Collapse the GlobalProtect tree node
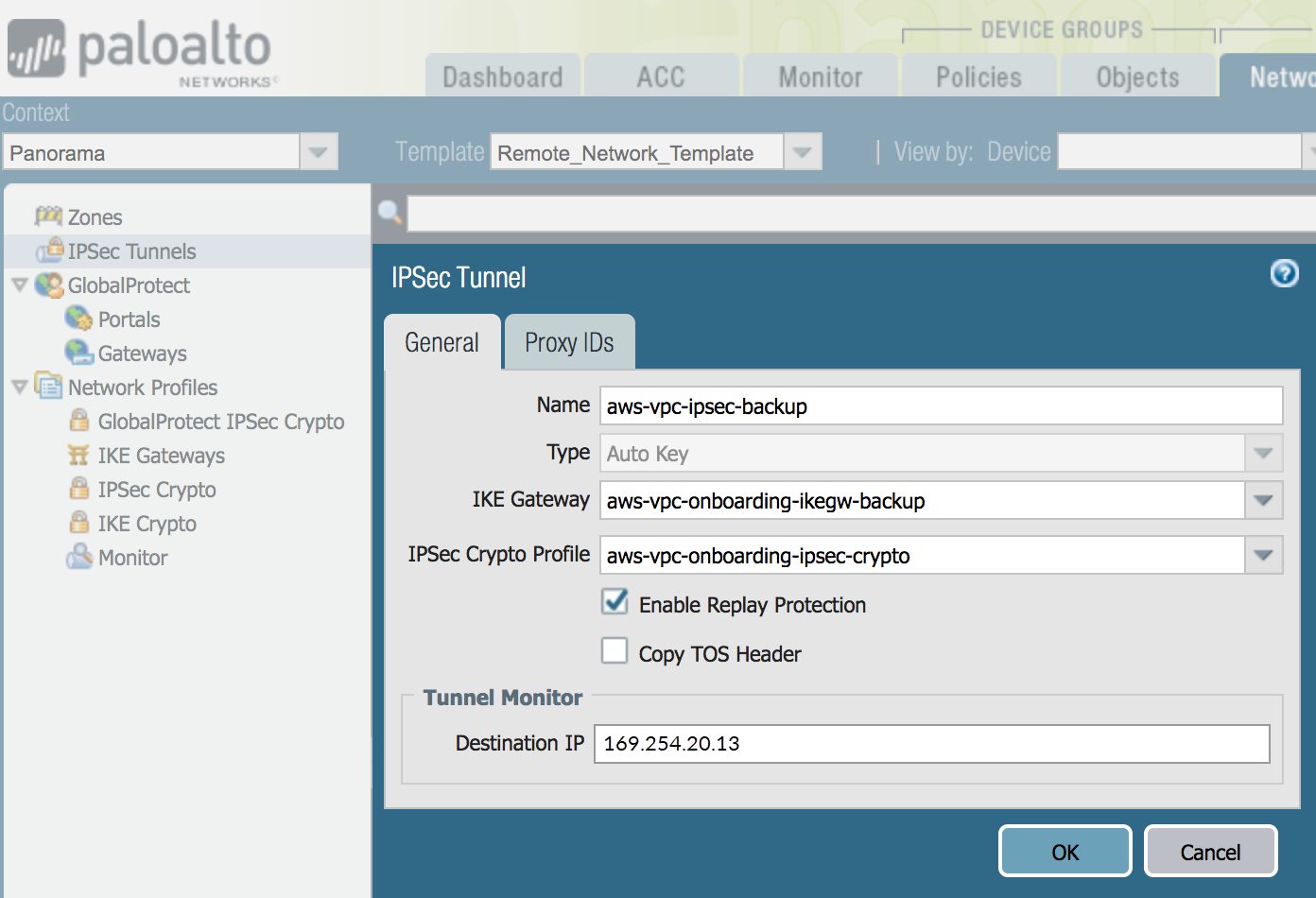Viewport: 1316px width, 898px height. click(19, 285)
